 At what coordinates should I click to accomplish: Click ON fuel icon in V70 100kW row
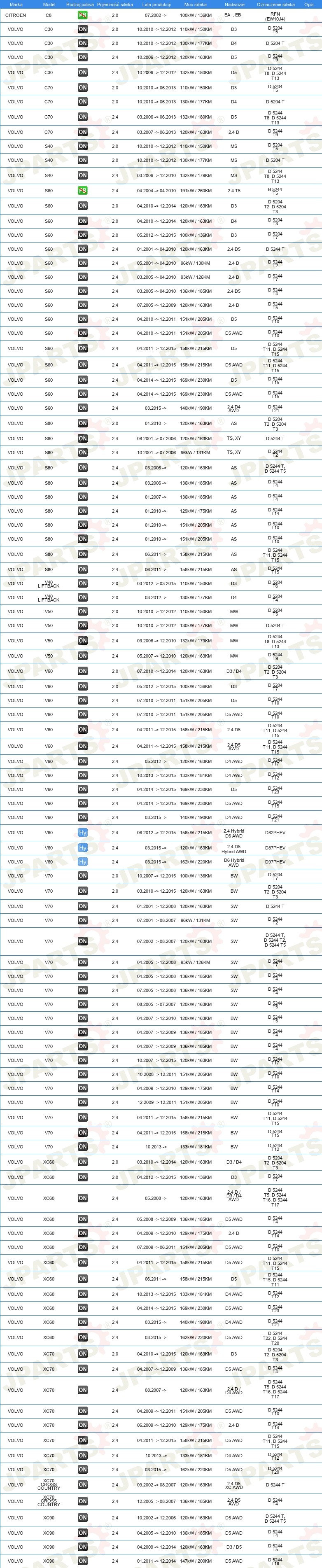pos(82,876)
